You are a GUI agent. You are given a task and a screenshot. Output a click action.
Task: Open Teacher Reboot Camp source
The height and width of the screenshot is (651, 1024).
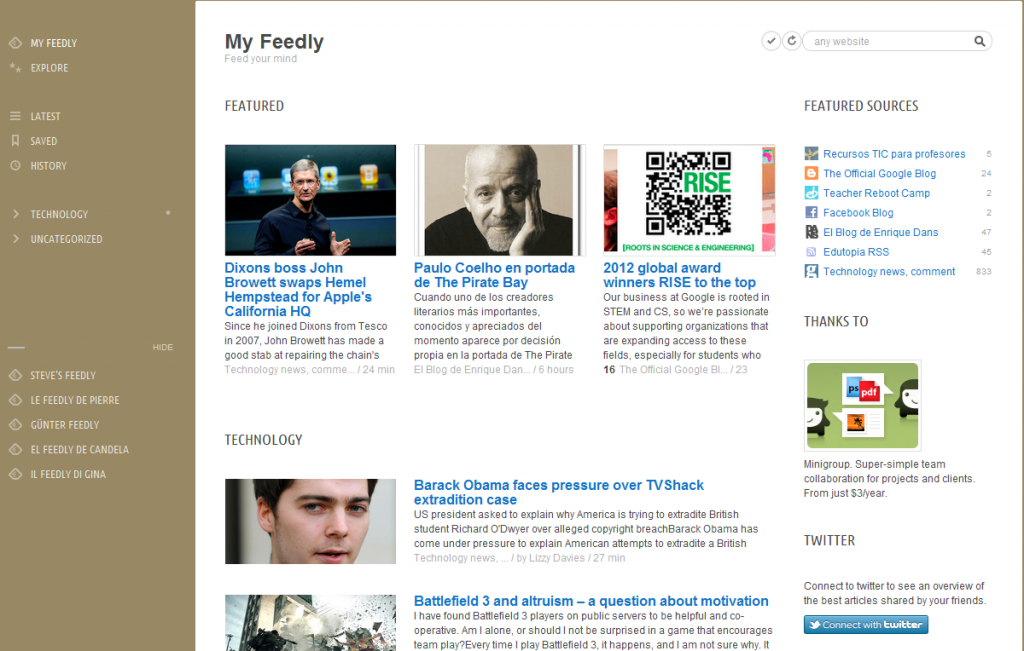876,193
